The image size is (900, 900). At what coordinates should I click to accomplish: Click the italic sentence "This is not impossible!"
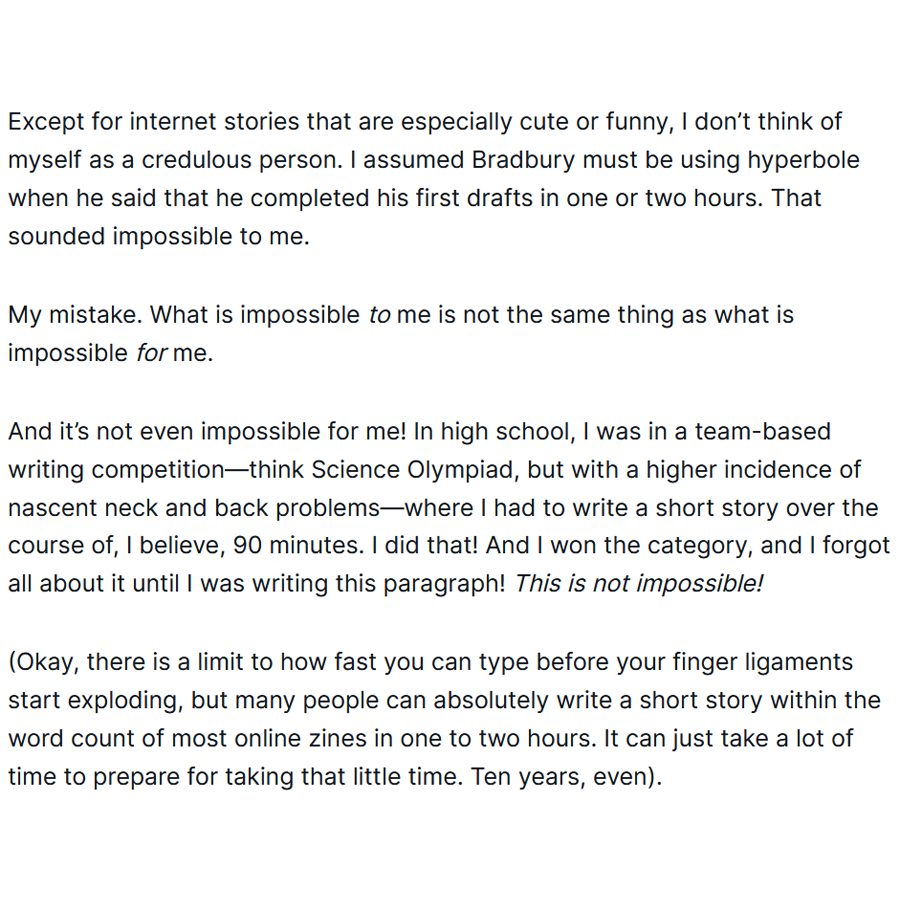pyautogui.click(x=638, y=584)
